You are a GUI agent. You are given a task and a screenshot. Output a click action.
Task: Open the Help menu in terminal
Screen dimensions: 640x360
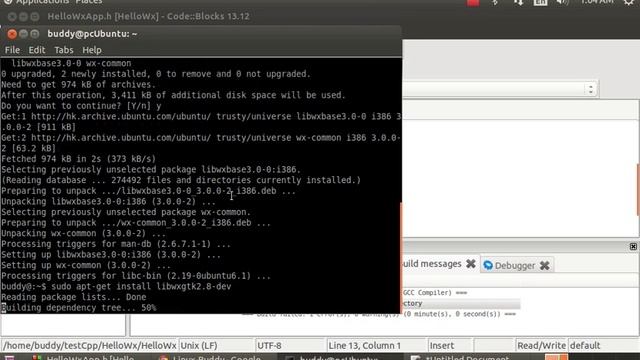[92, 50]
